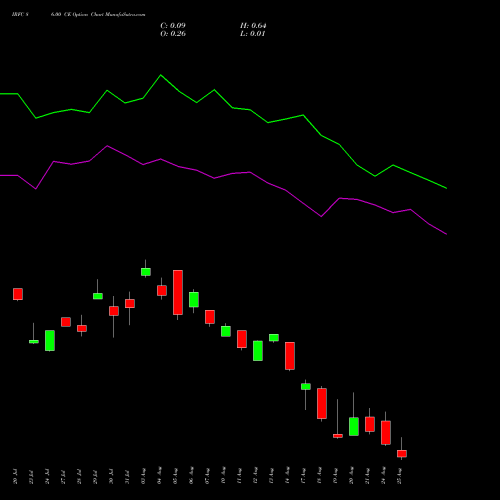Select the green candle on 20 Aug
Screen dimensions: 500x500
[354, 426]
